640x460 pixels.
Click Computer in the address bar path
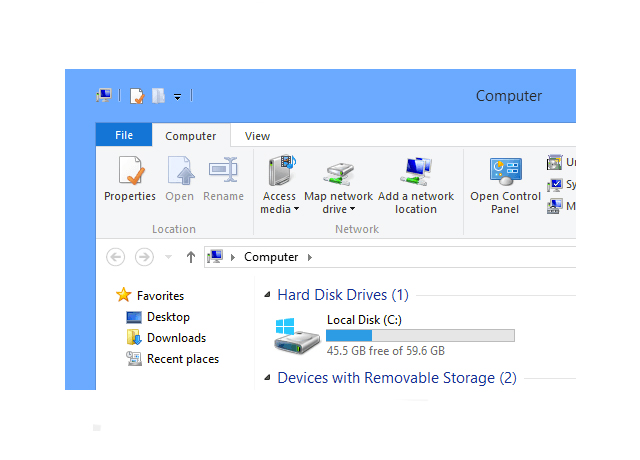271,257
